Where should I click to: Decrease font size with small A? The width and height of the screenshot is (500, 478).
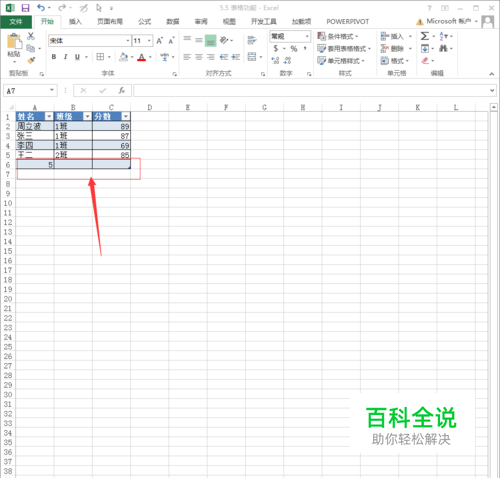coord(171,41)
